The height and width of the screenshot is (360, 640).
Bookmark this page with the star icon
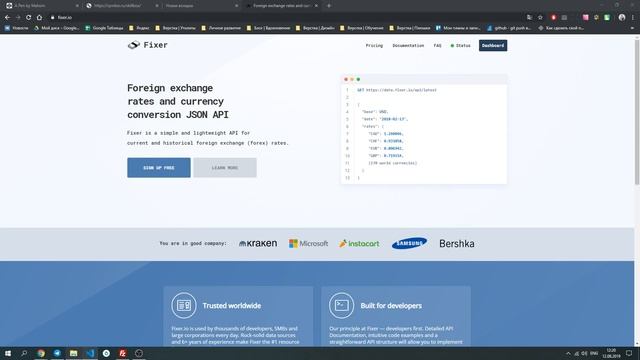[x=540, y=18]
